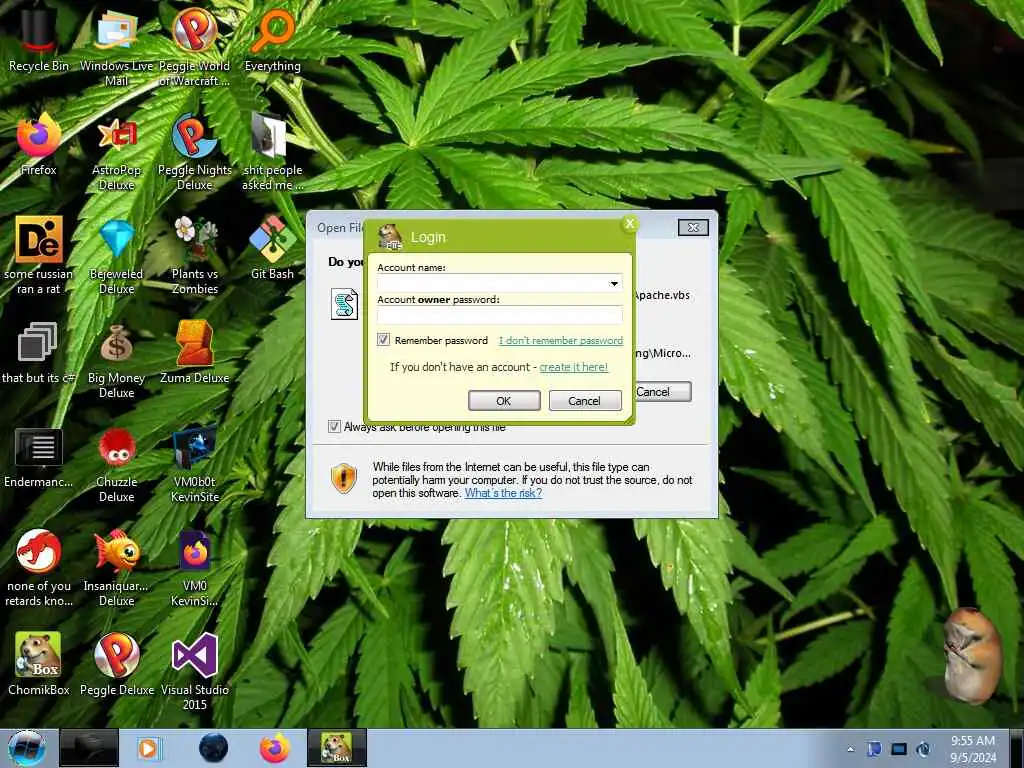1024x768 pixels.
Task: Select Big Money Deluxe desktop icon
Action: 116,359
